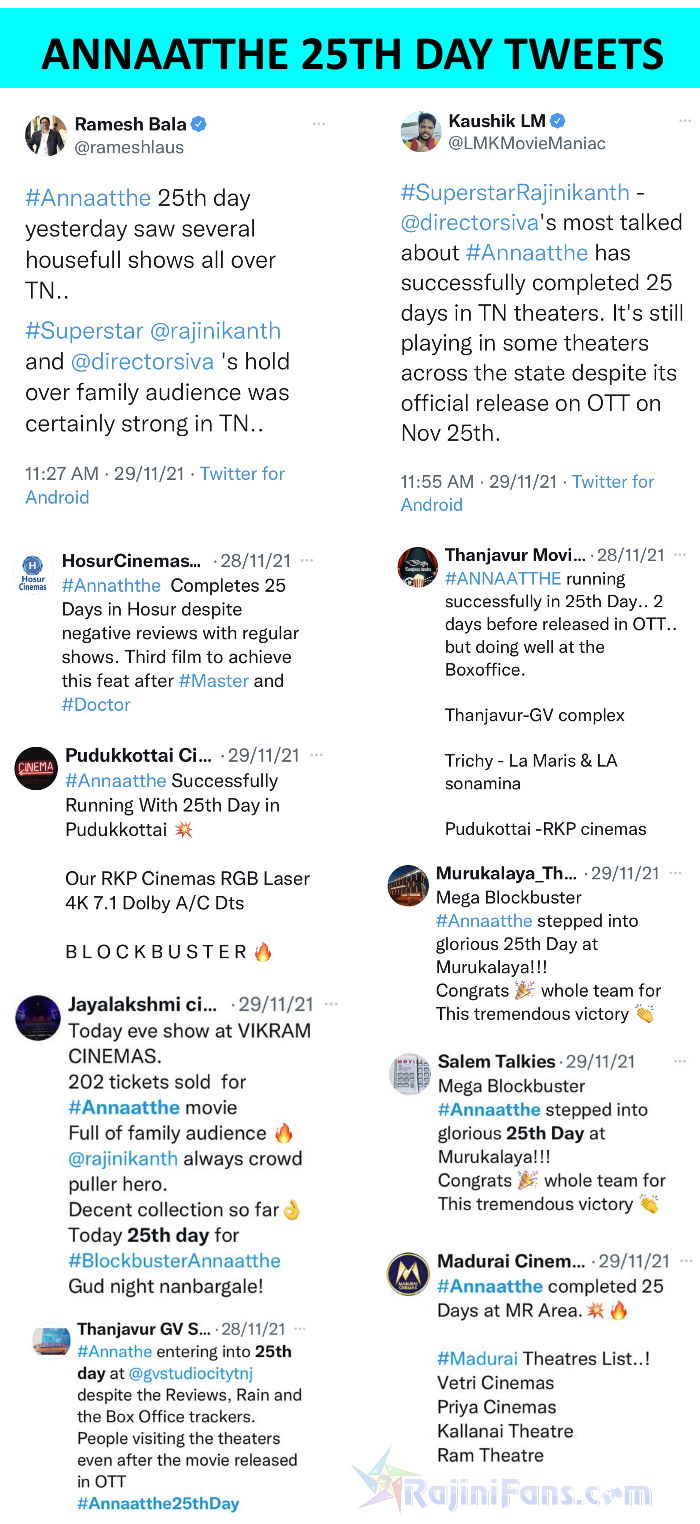Viewport: 700px width, 1524px height.
Task: Open the #SuperstarRajinikanth hashtag
Action: (x=515, y=192)
